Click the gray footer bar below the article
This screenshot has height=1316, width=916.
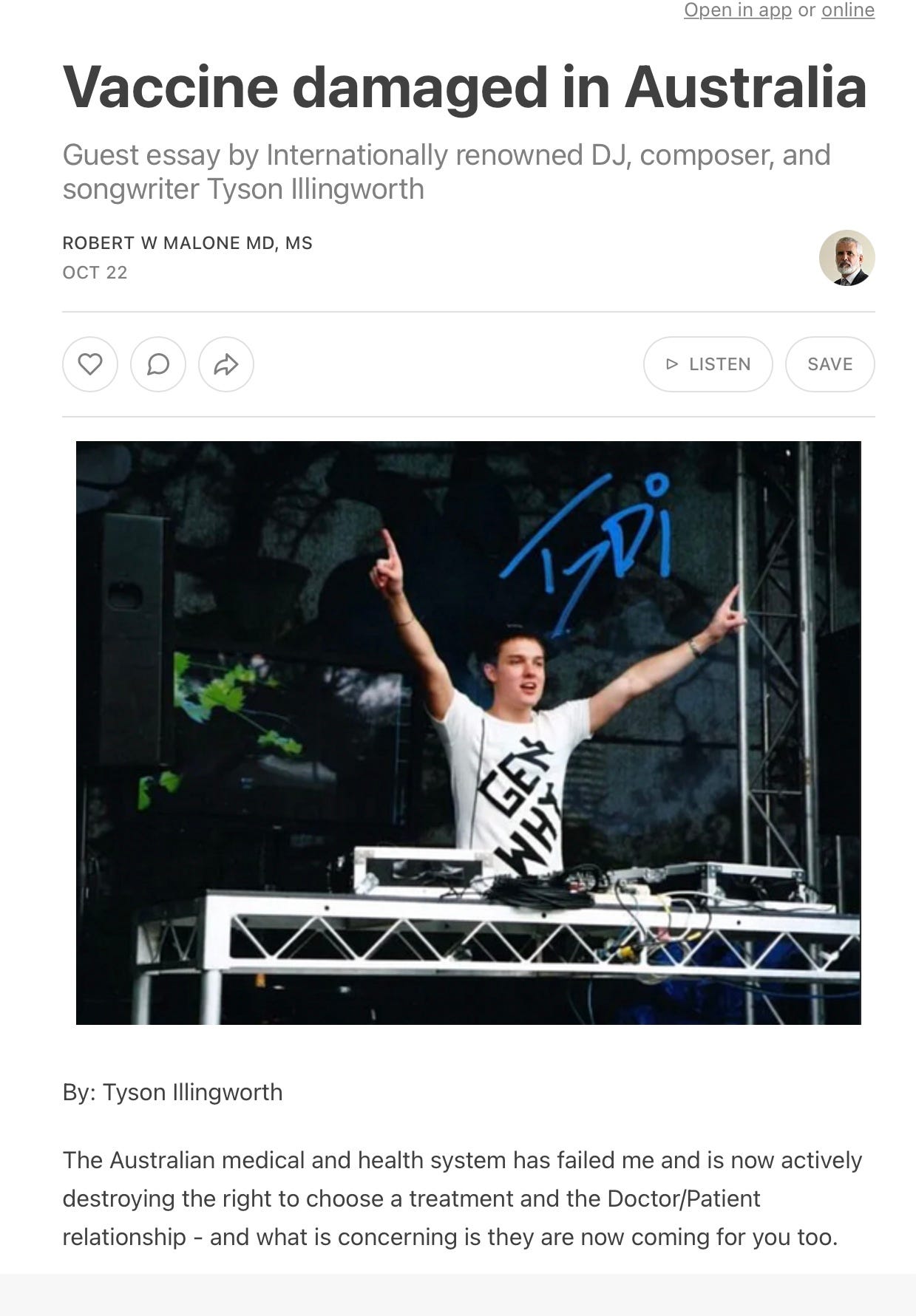coord(458,1295)
